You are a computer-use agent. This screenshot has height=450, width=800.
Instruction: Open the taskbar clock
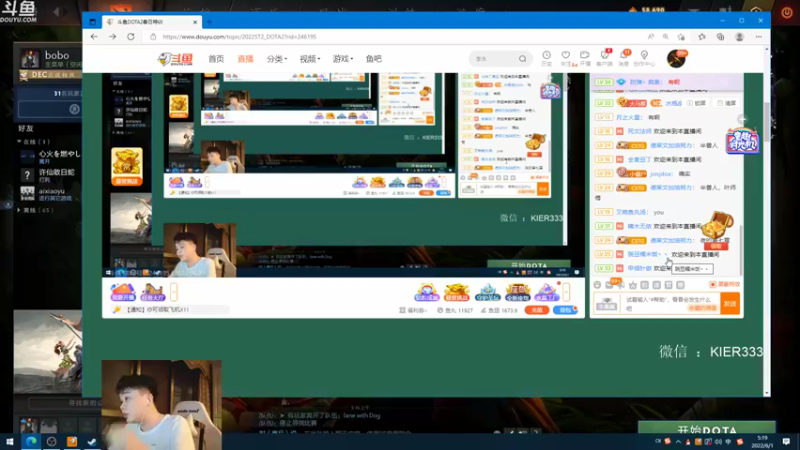tap(762, 441)
